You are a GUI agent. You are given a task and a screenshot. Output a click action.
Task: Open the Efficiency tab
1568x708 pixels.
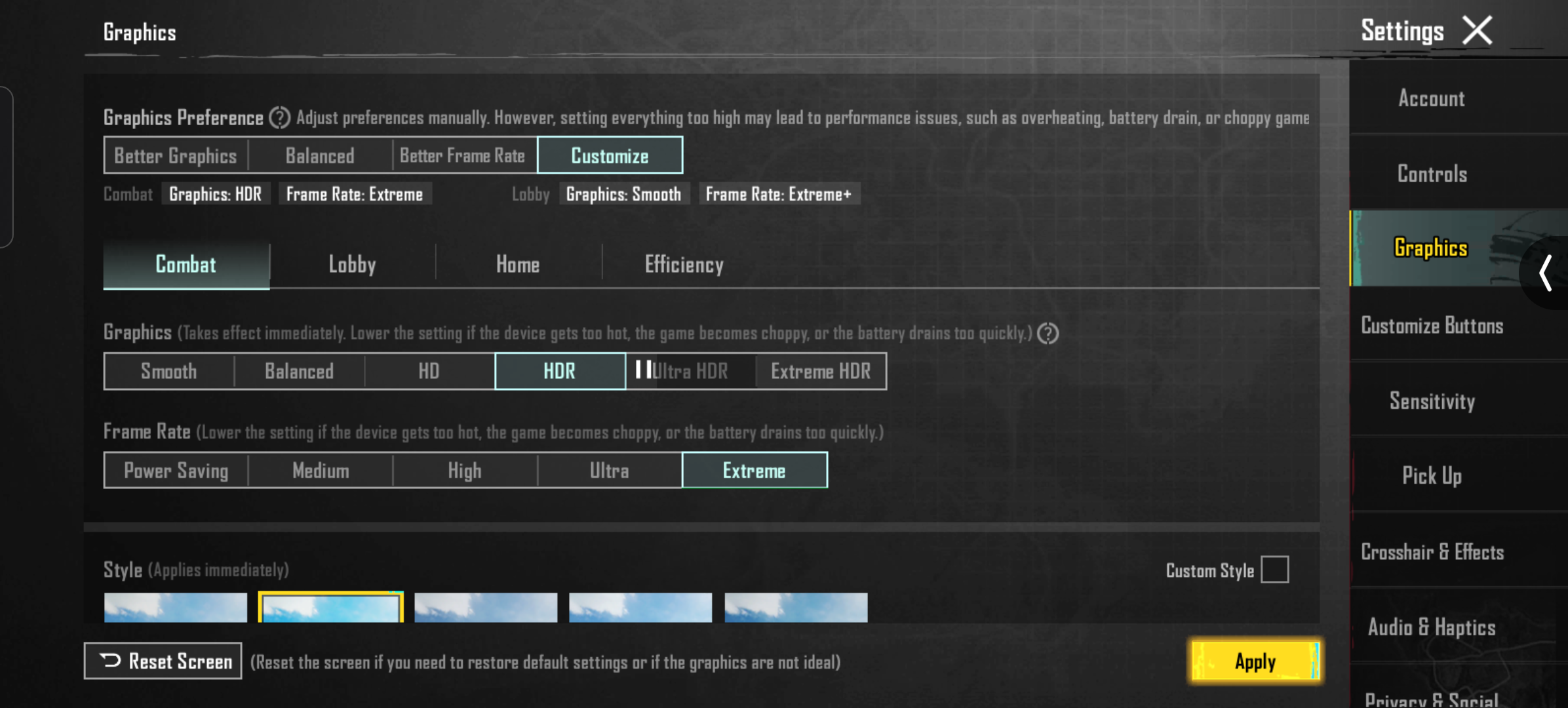[x=684, y=265]
